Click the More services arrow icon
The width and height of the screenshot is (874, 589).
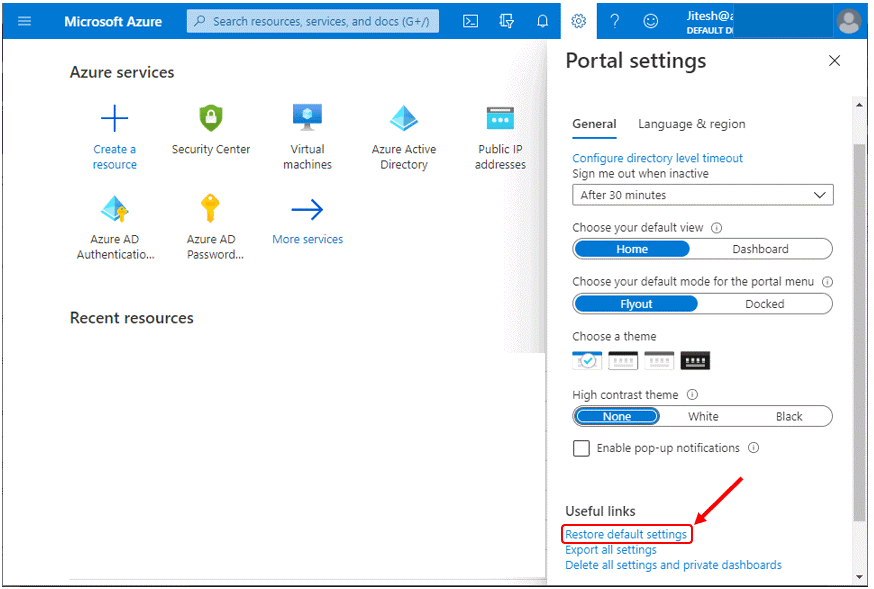[x=307, y=210]
